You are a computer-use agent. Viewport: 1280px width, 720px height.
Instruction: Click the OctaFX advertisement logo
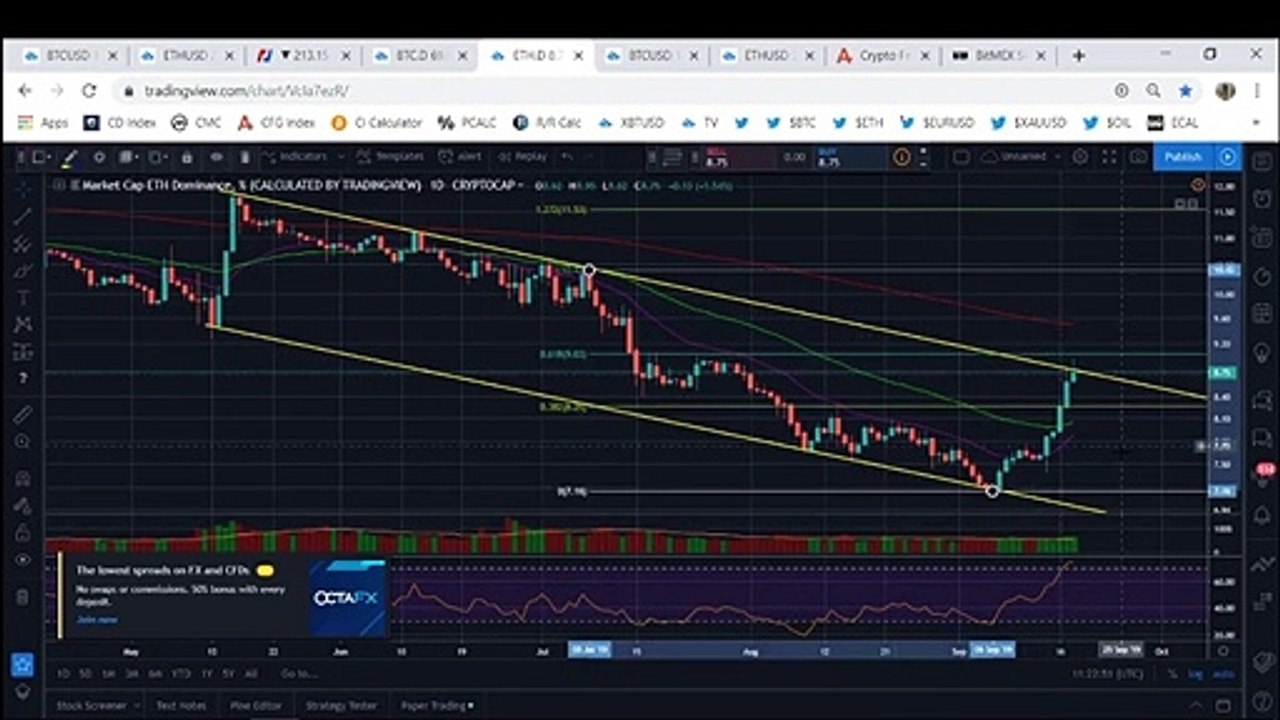coord(346,598)
